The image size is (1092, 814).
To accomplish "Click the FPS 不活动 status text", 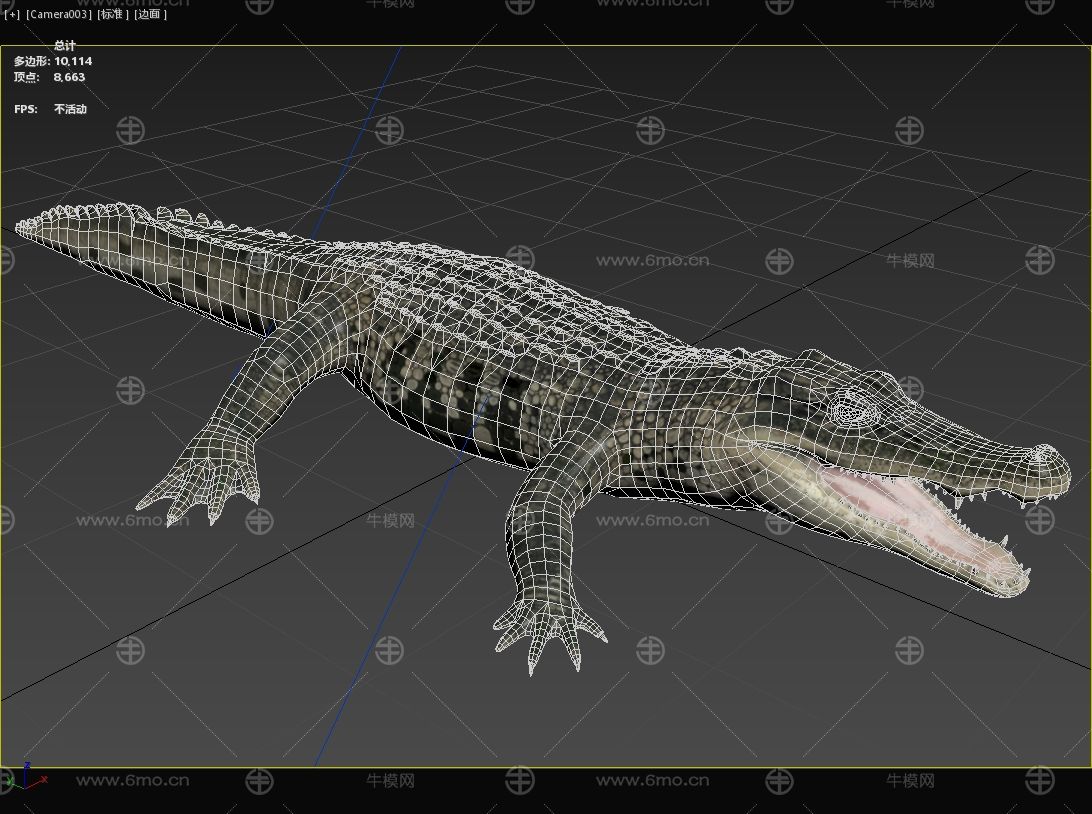I will point(70,109).
